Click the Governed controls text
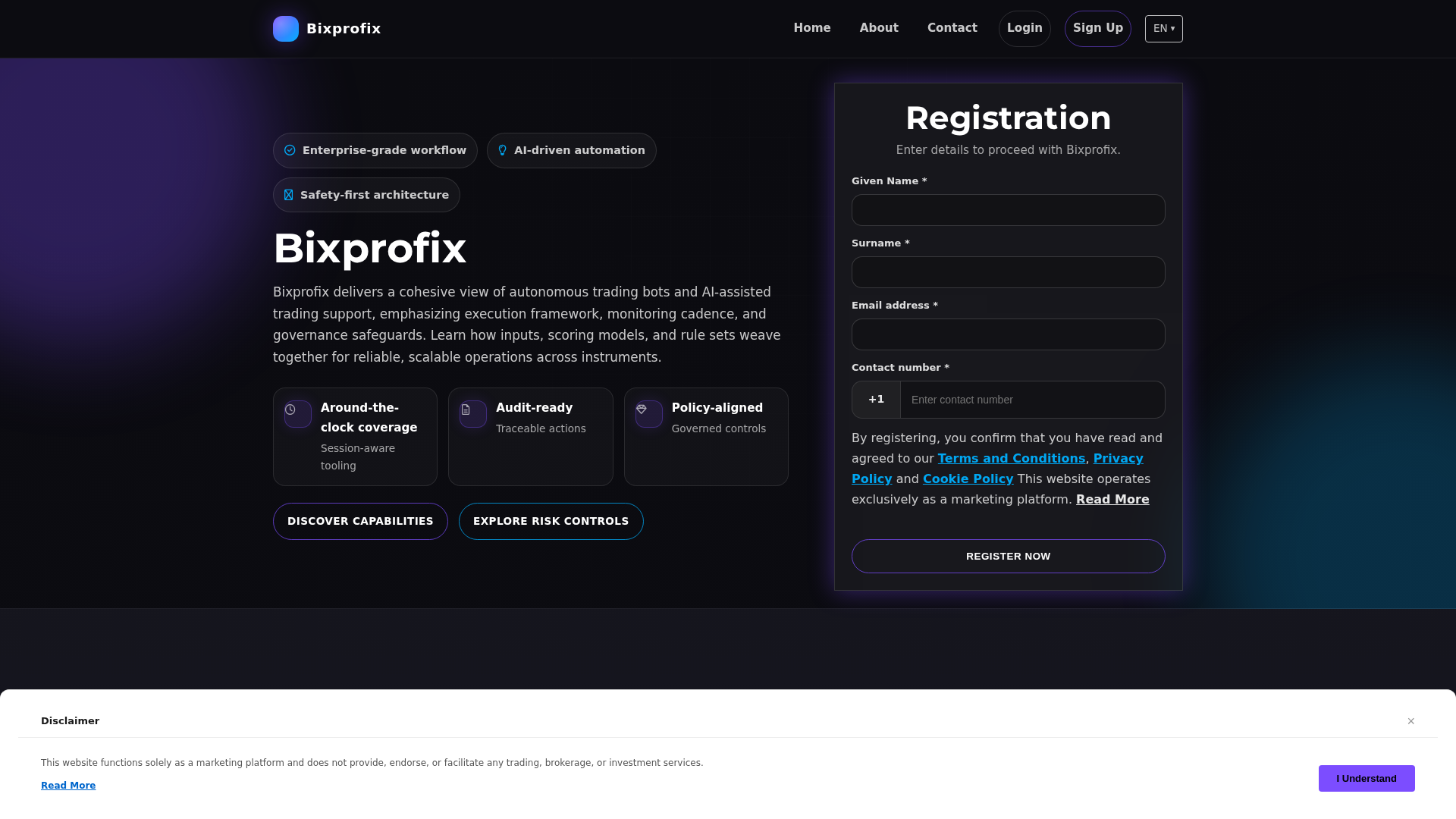1456x819 pixels. pos(719,429)
